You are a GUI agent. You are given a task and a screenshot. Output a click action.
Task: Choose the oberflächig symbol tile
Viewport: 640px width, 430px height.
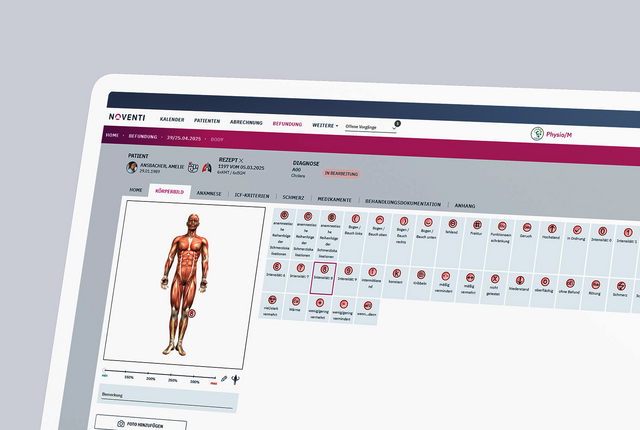544,289
